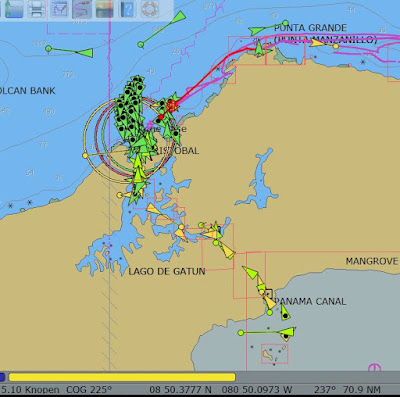Select green AIS target beside the toolbar

(179, 17)
